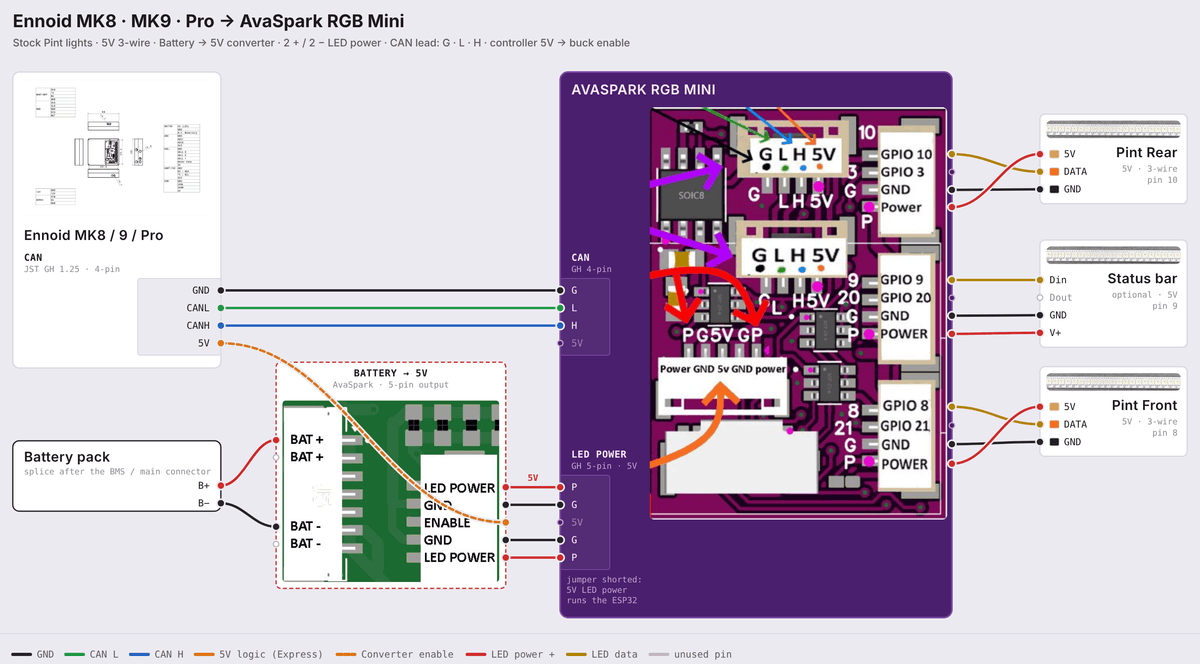
Task: Click the 'AVASPARK RGB MINI' panel title
Action: (643, 89)
